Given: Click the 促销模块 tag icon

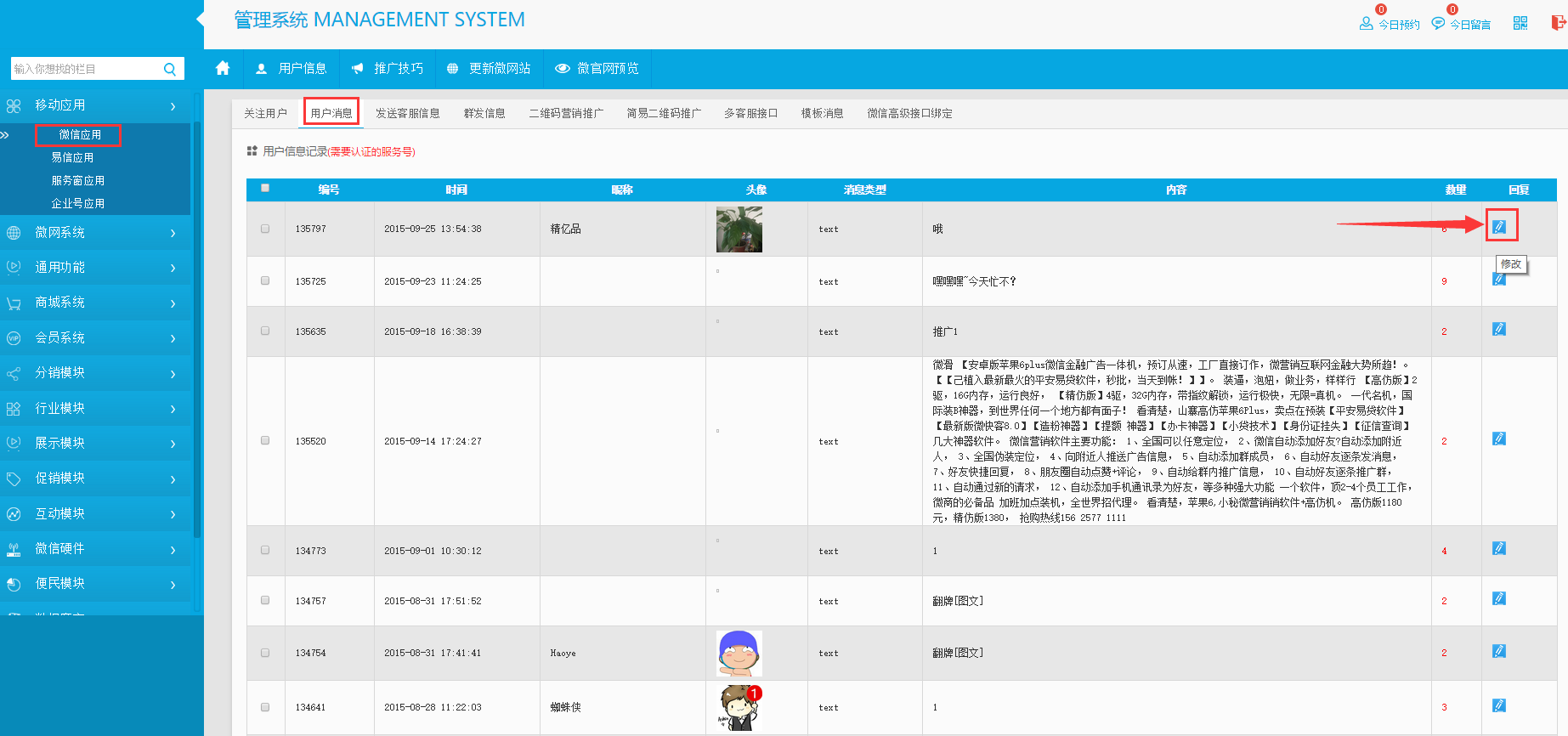Looking at the screenshot, I should point(14,478).
